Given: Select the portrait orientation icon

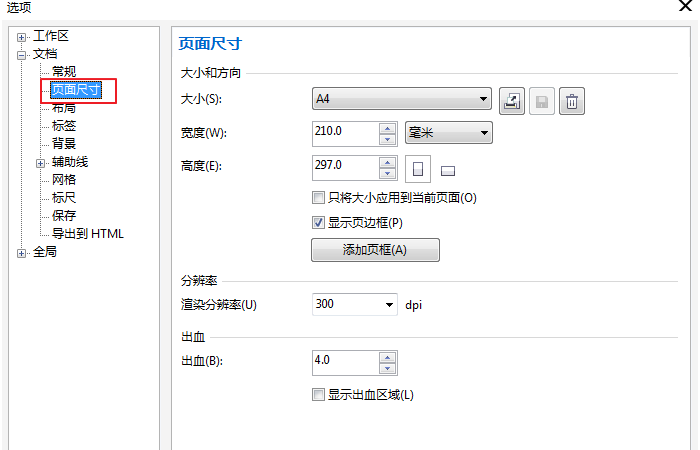Looking at the screenshot, I should pyautogui.click(x=419, y=167).
